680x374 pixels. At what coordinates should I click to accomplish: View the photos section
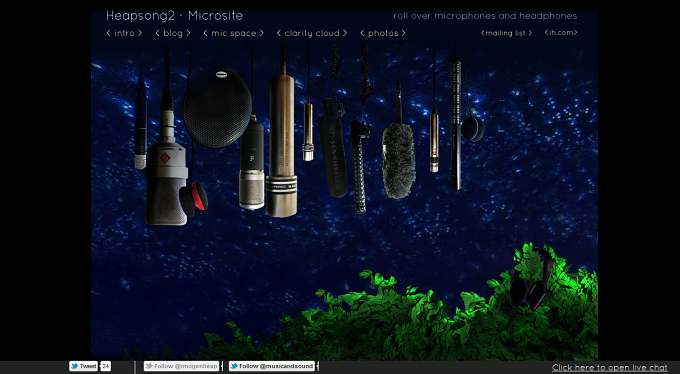383,33
